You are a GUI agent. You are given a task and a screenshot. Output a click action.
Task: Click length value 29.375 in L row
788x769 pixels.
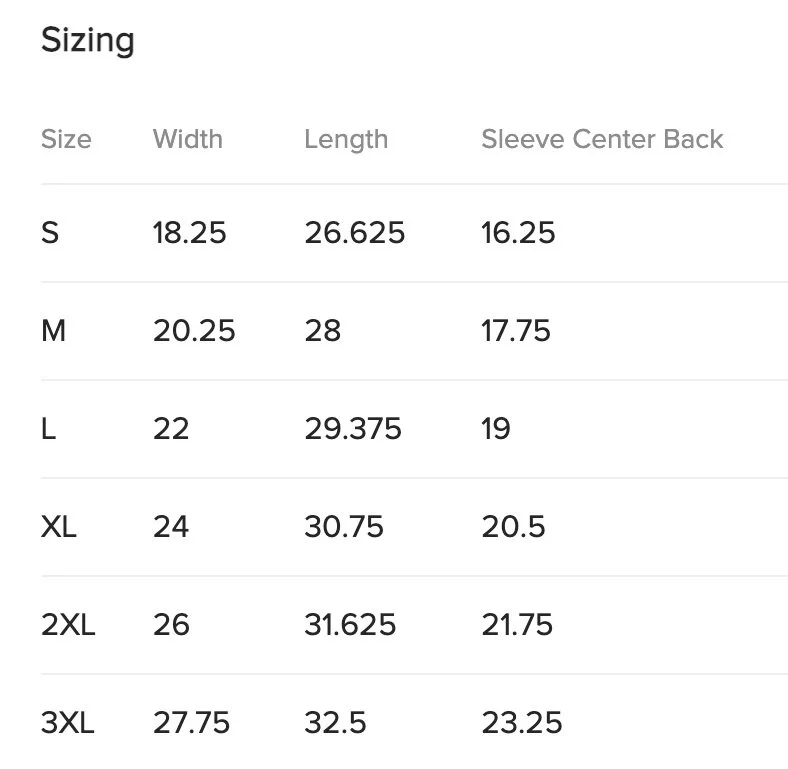click(x=353, y=429)
